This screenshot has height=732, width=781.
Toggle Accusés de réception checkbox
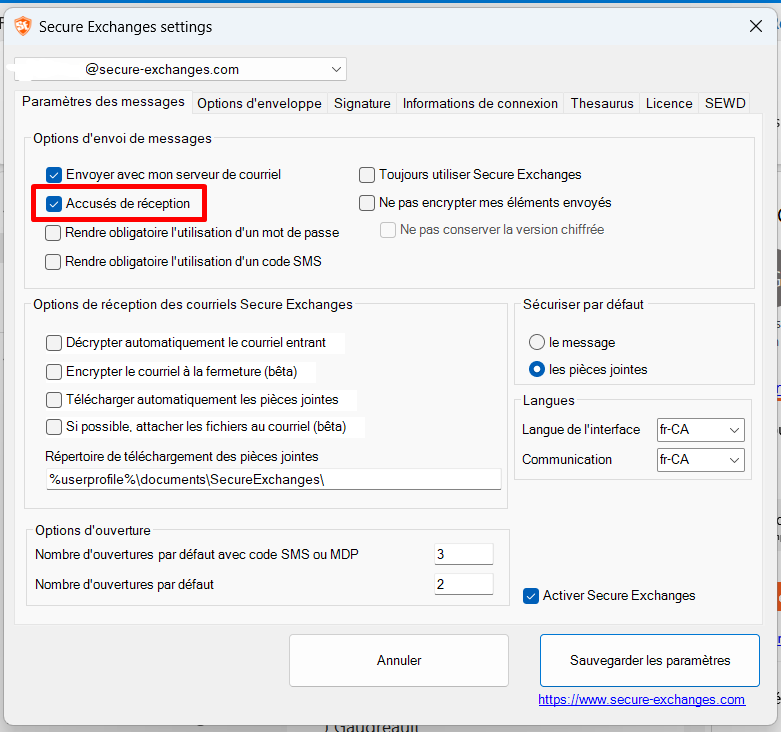tap(54, 204)
